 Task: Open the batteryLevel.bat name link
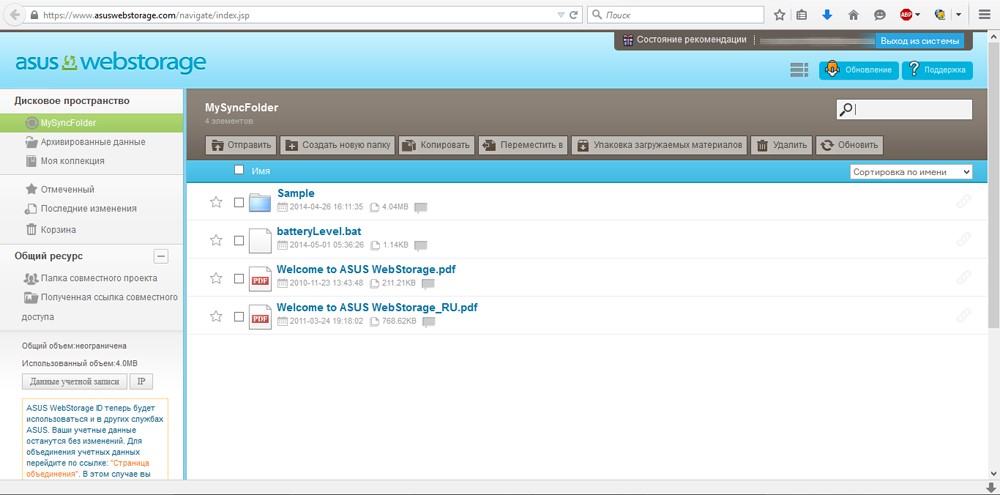pos(319,231)
